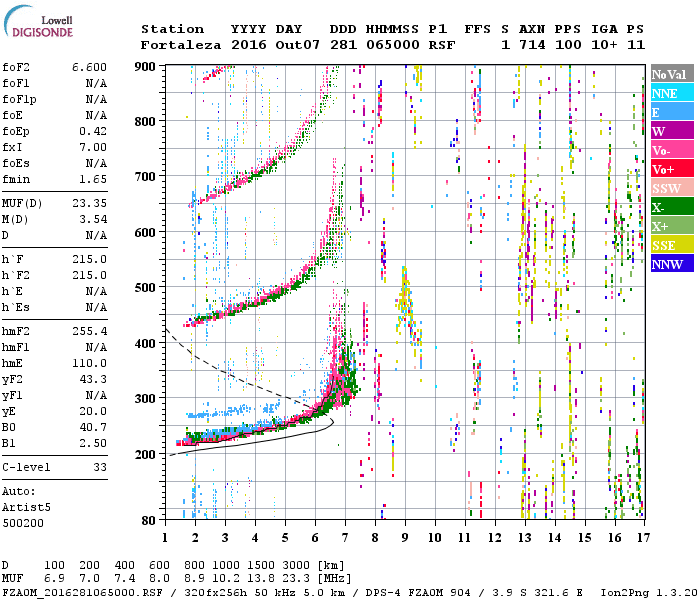Viewport: 700px width, 600px height.
Task: Click the AXN value 714
Action: (x=532, y=45)
